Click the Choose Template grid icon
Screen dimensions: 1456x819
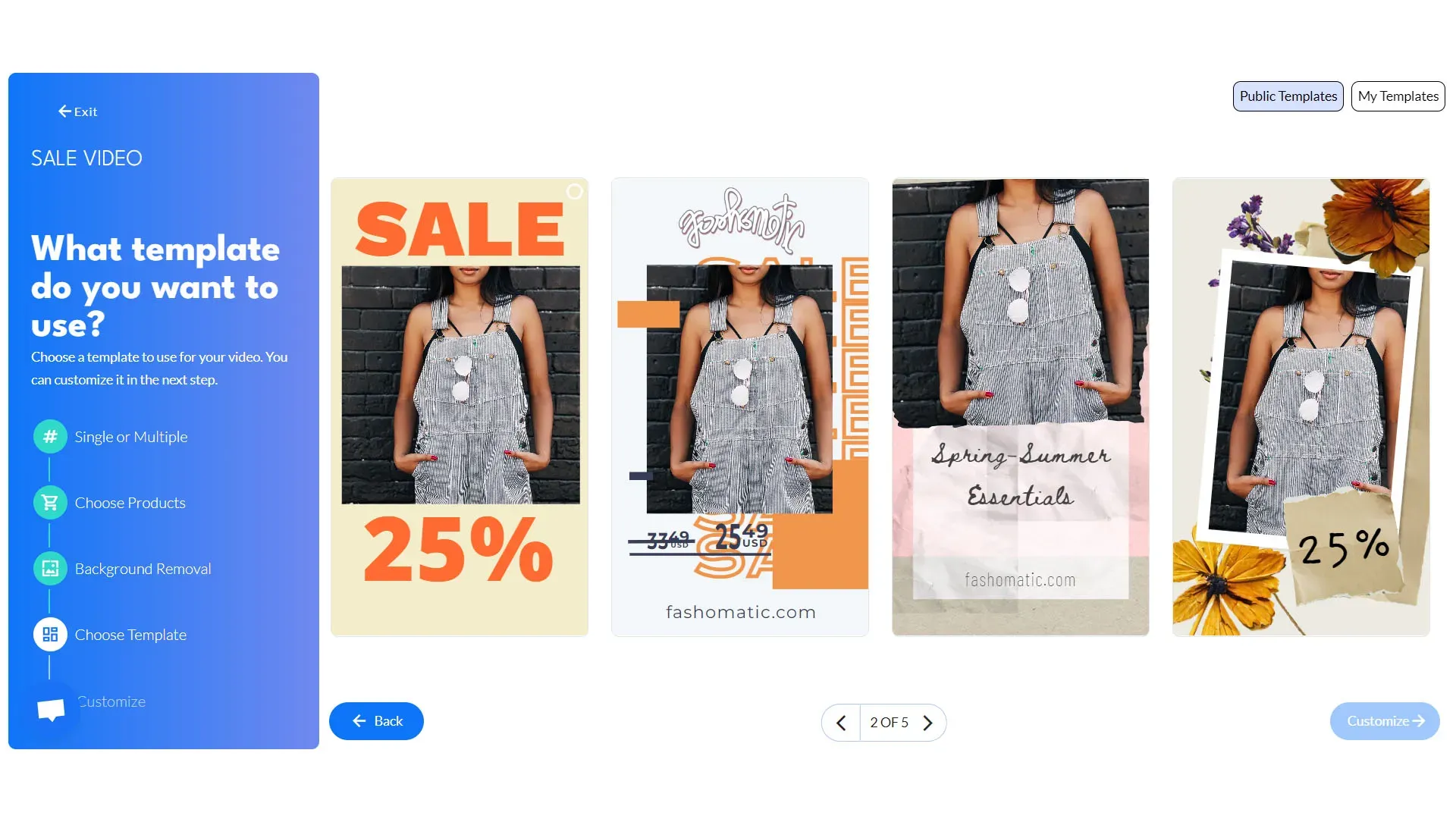(50, 635)
